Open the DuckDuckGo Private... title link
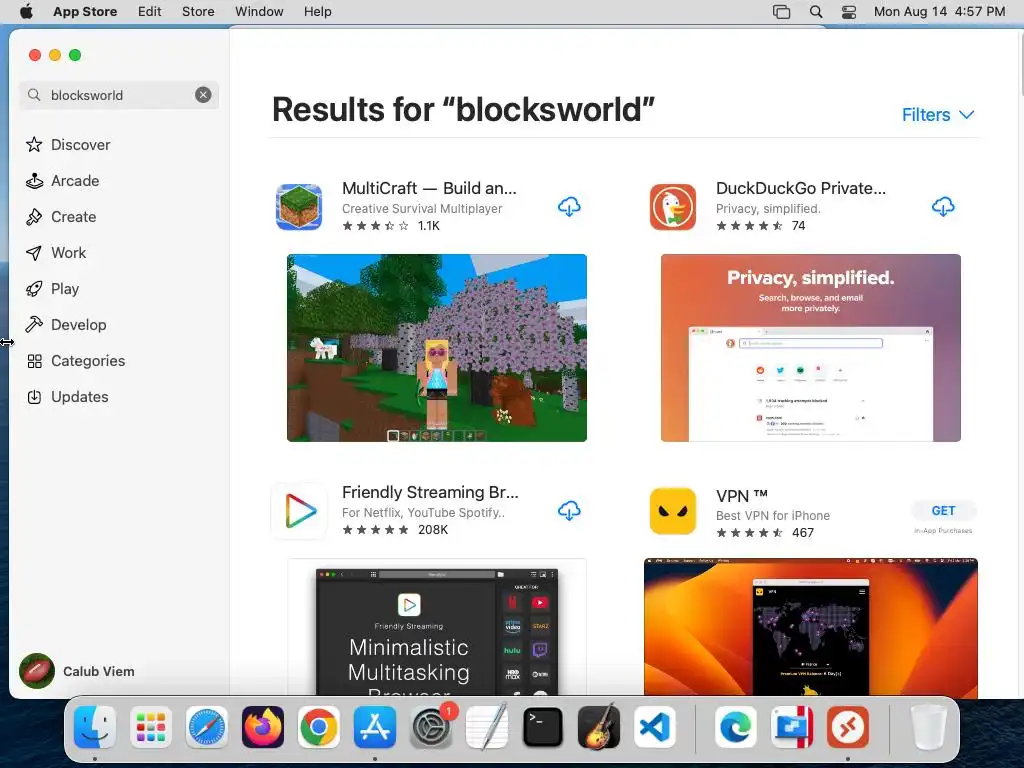This screenshot has height=768, width=1024. (x=801, y=188)
